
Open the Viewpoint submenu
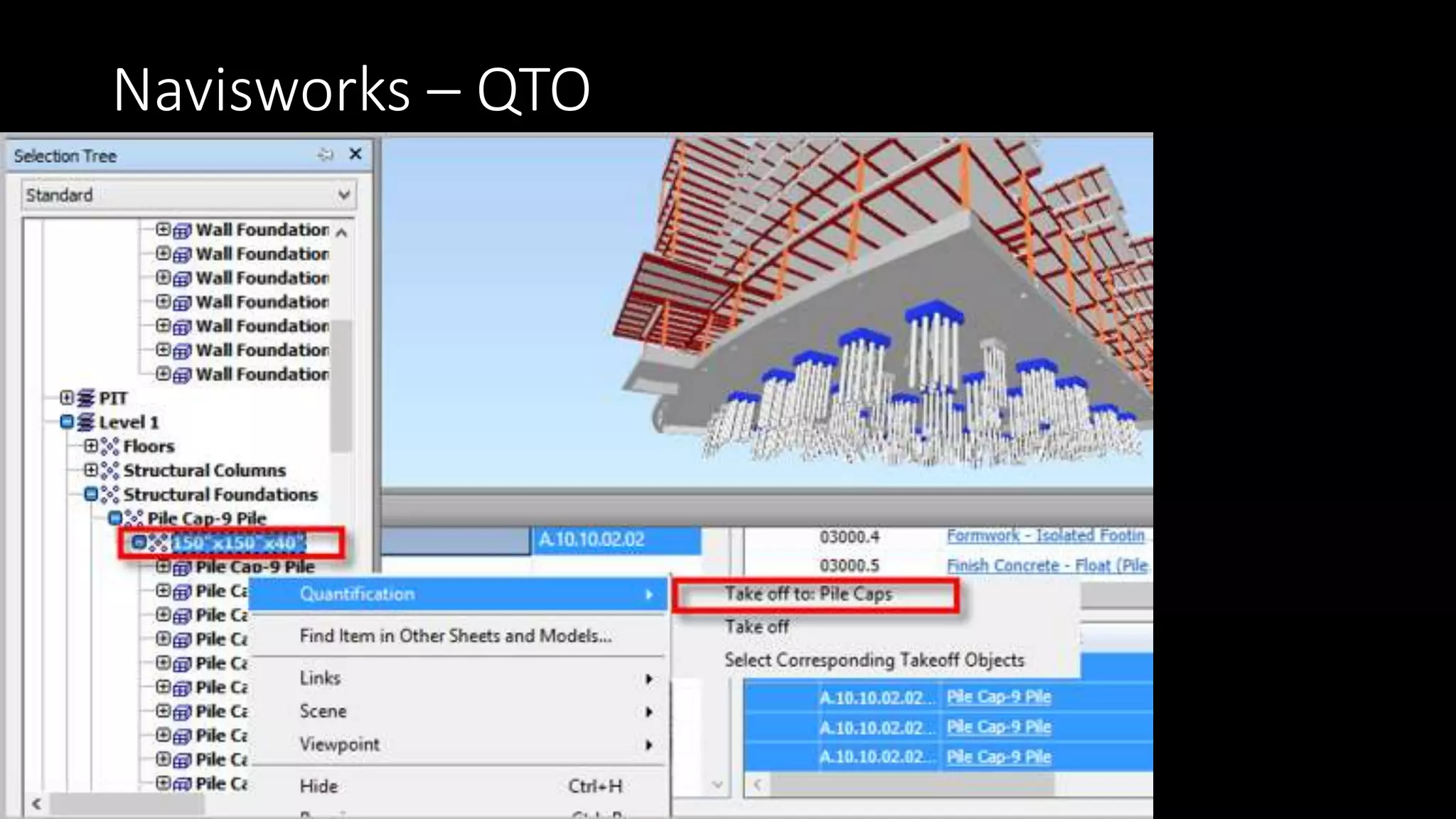point(459,744)
